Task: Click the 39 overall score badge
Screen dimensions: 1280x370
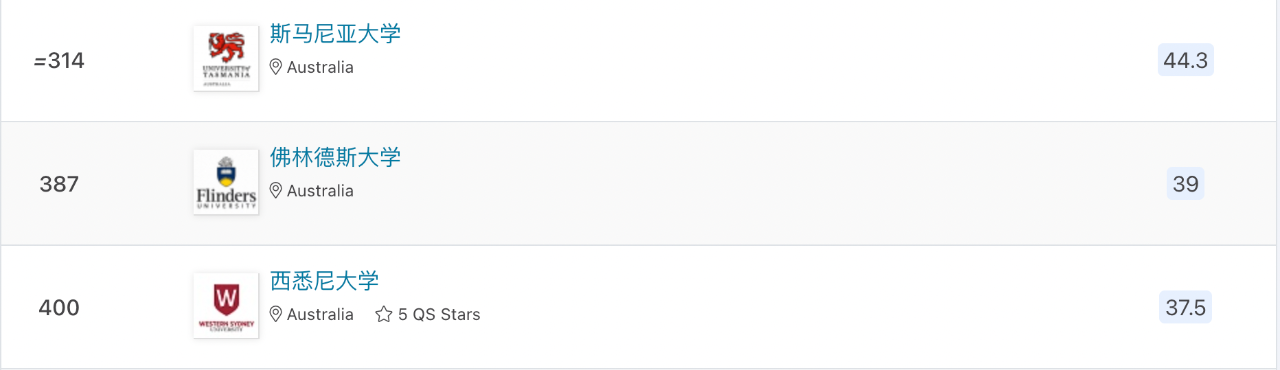Action: click(1186, 184)
